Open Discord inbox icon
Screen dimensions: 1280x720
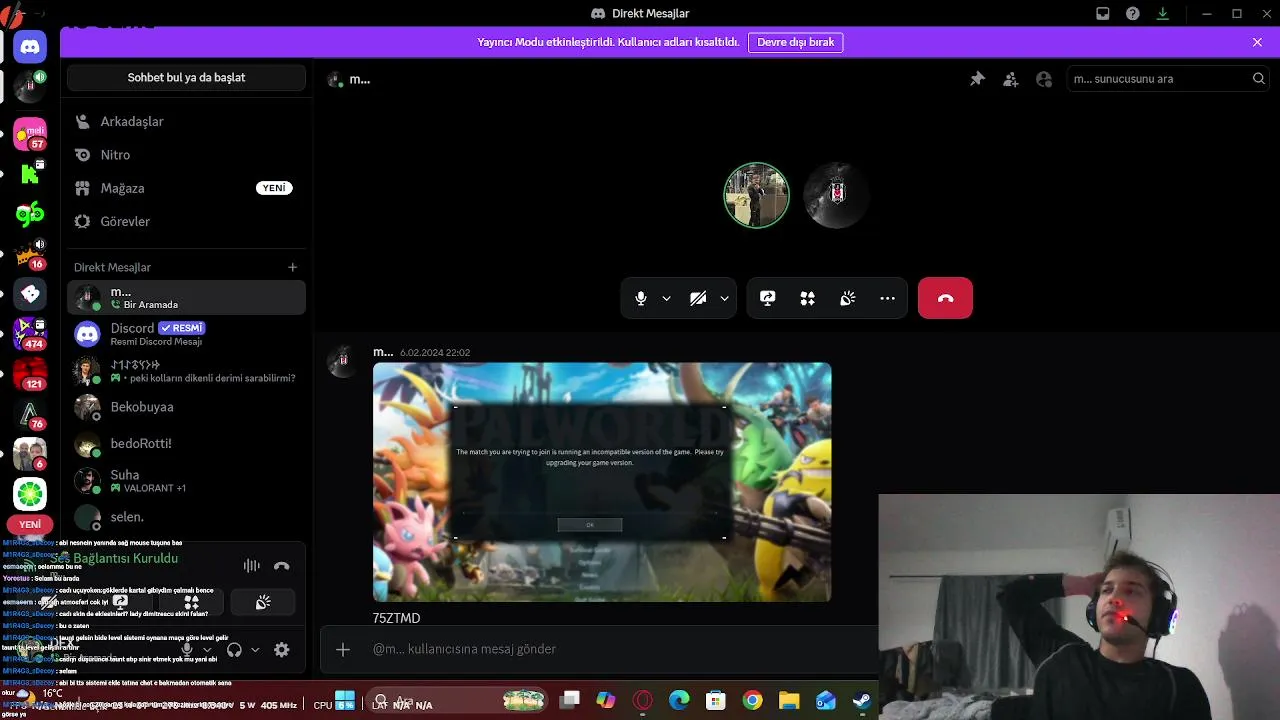pos(1102,14)
